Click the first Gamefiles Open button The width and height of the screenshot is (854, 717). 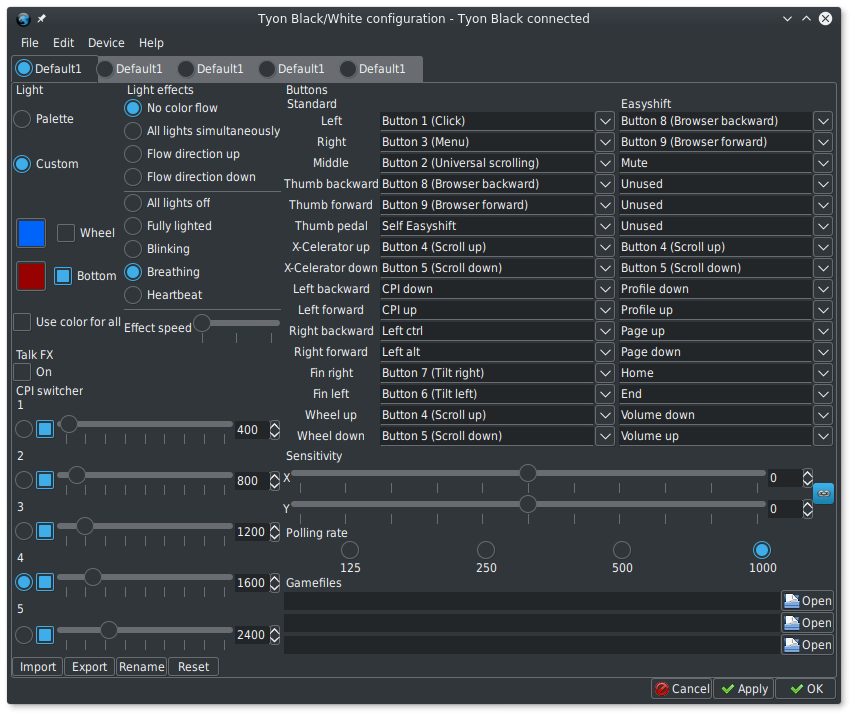pos(808,601)
